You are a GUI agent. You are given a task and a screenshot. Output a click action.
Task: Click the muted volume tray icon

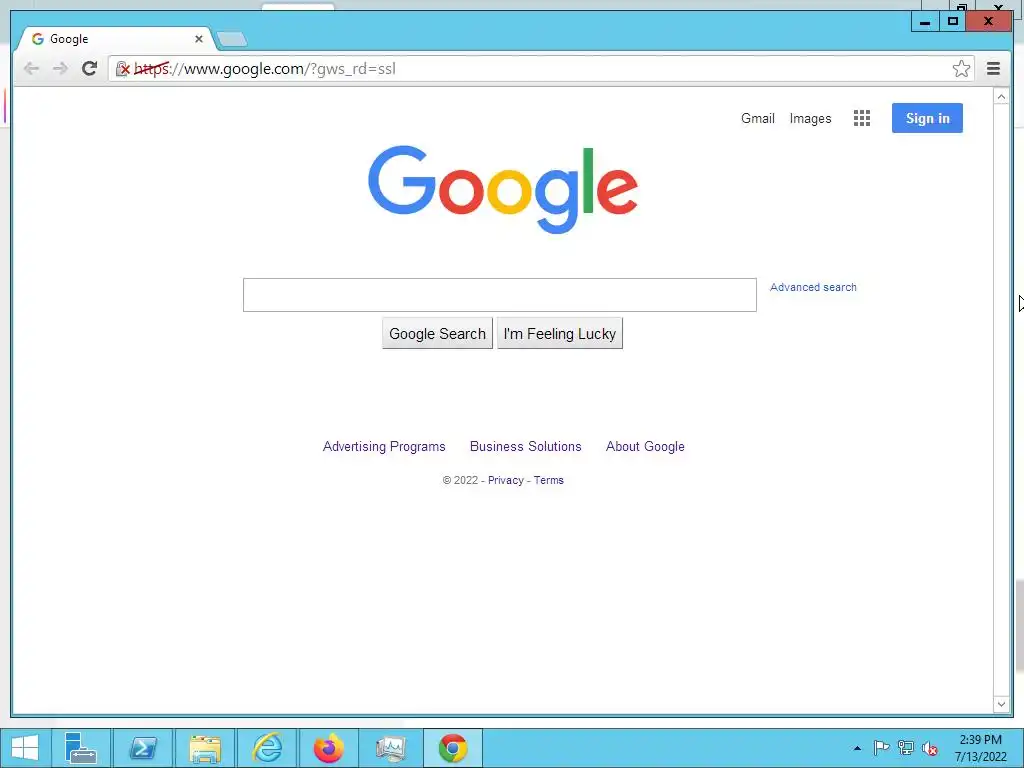[929, 748]
